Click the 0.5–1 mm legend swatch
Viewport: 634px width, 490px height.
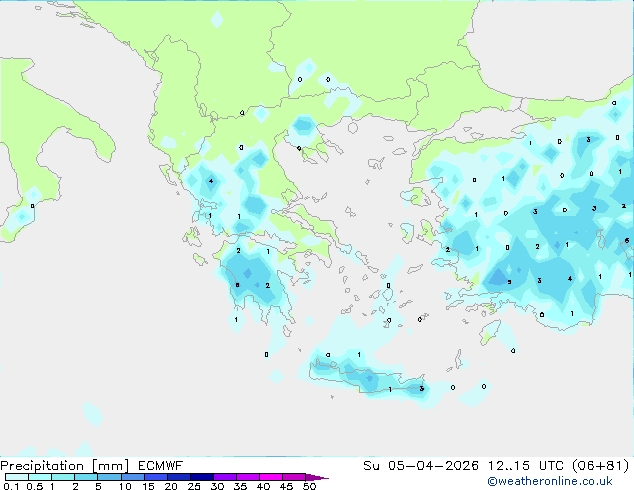click(40, 477)
